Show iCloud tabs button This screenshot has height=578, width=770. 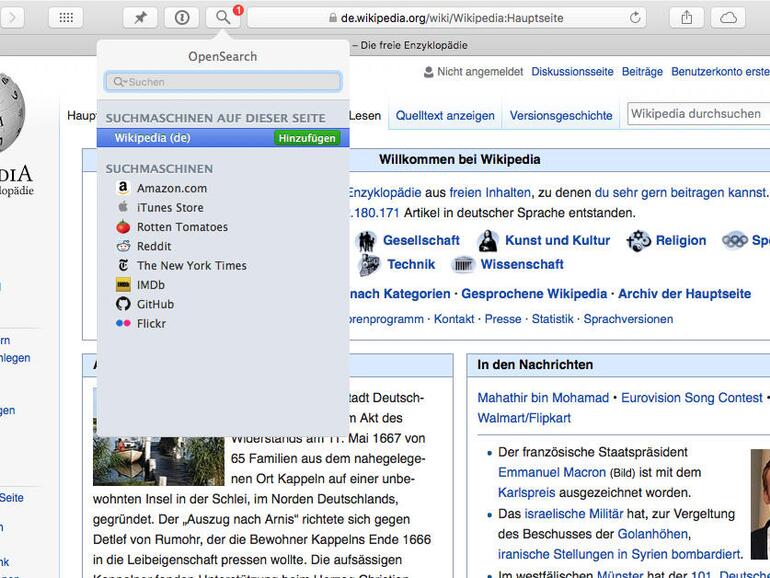coord(728,18)
